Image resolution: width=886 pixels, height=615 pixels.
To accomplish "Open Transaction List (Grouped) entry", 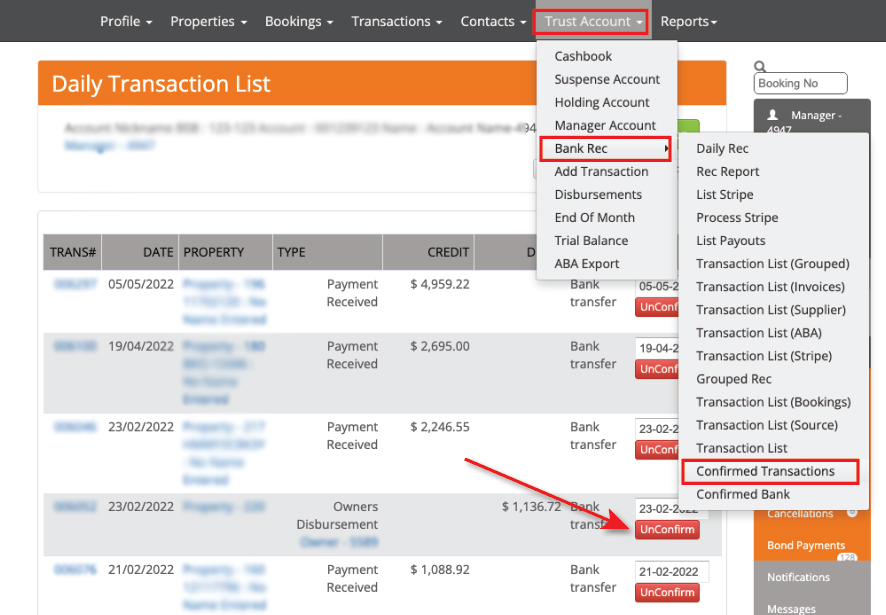I will 772,264.
